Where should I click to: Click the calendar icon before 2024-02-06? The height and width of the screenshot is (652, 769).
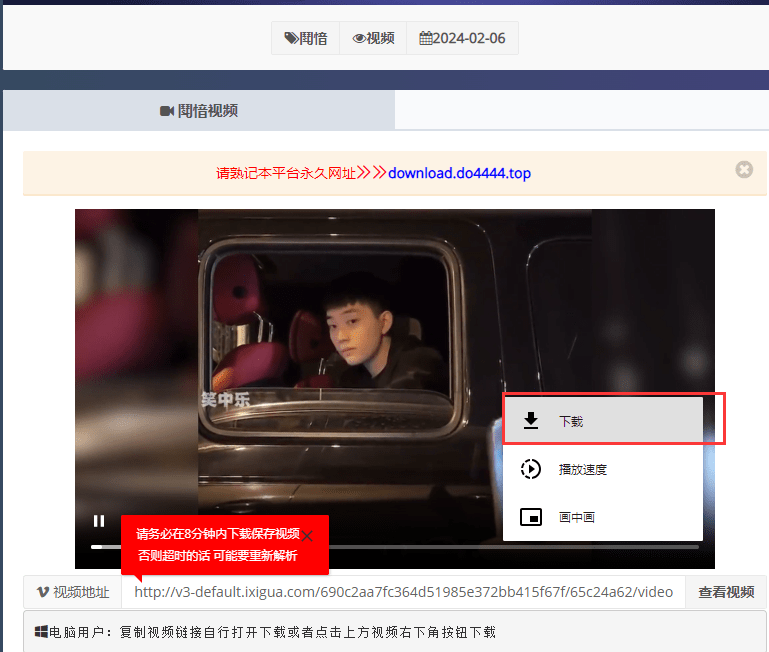point(426,39)
